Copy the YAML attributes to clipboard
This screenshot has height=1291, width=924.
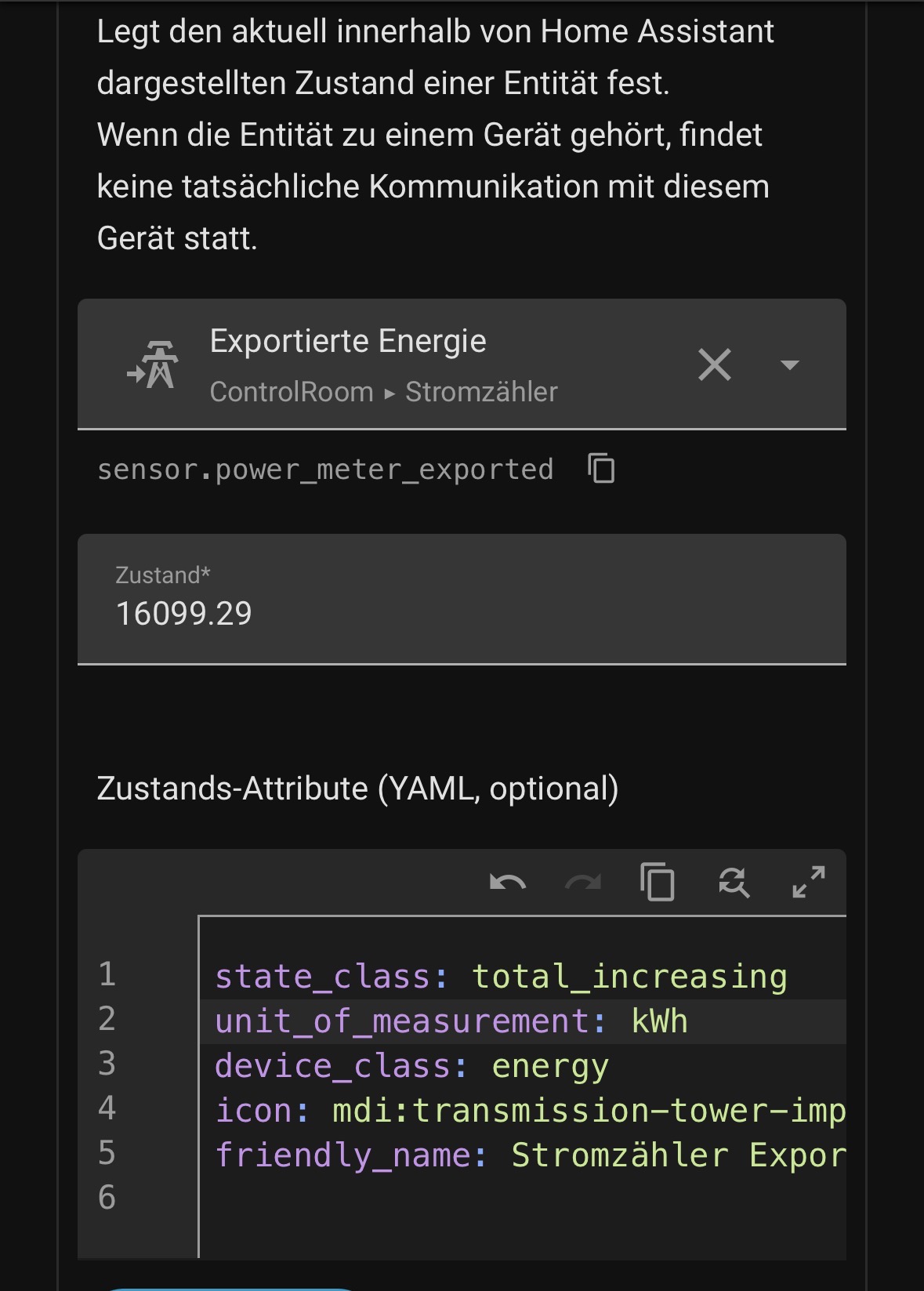coord(658,883)
